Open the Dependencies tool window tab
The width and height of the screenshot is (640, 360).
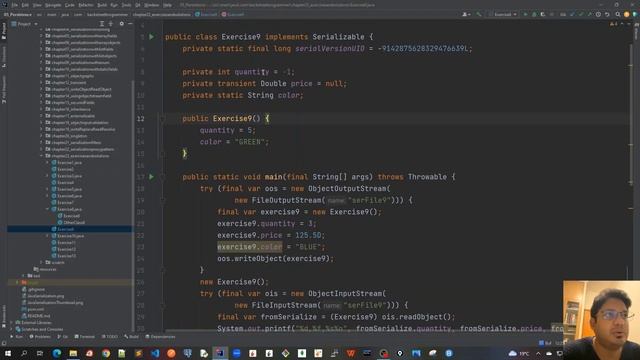pos(160,337)
